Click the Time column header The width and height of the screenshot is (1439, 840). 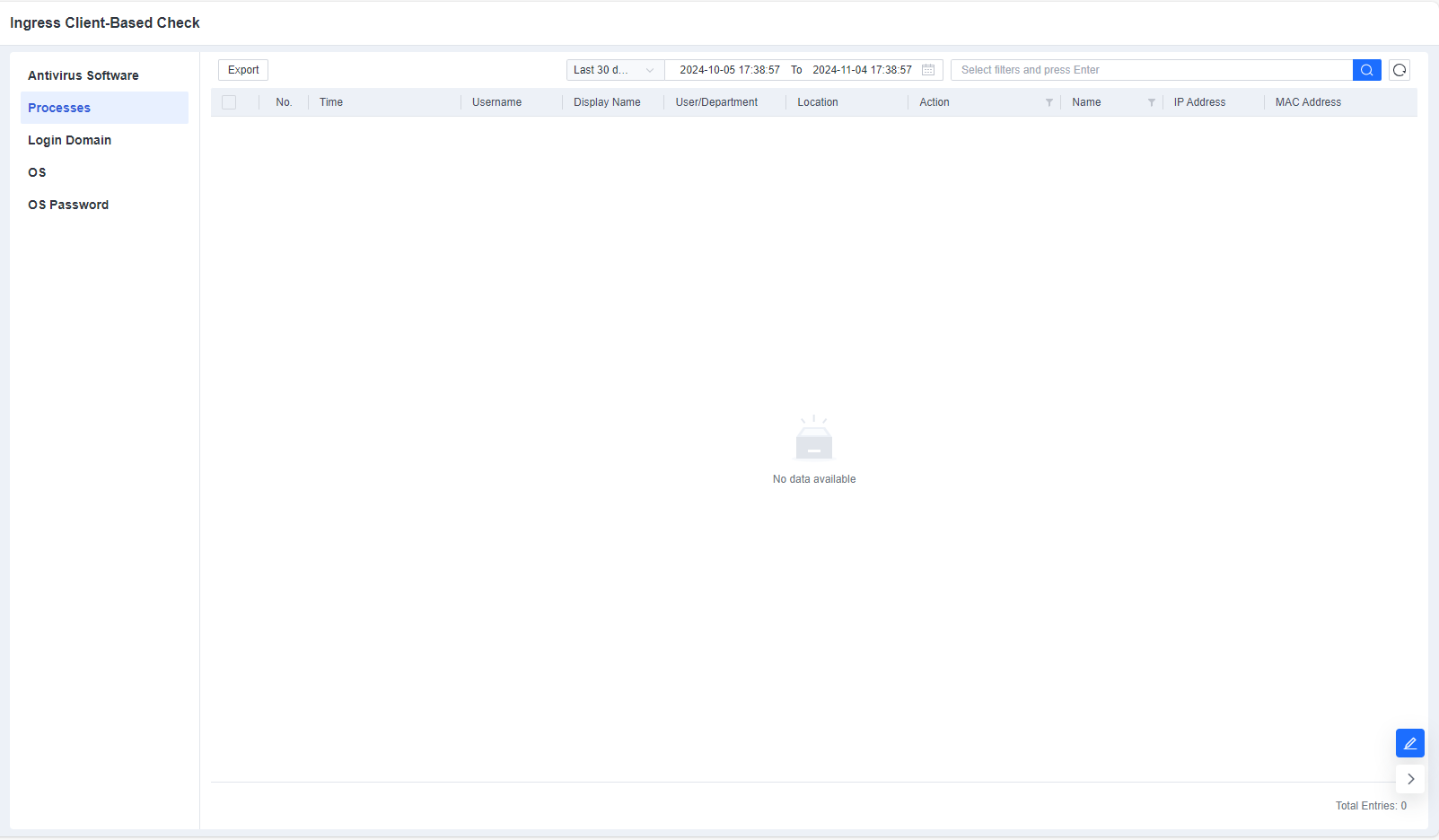(331, 102)
